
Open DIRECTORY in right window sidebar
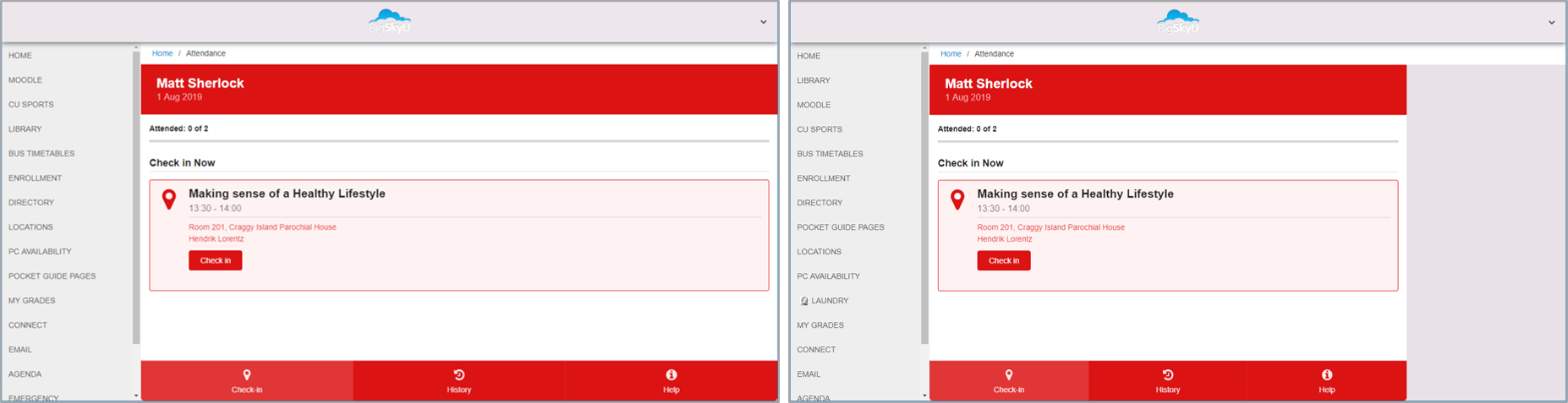(x=820, y=203)
